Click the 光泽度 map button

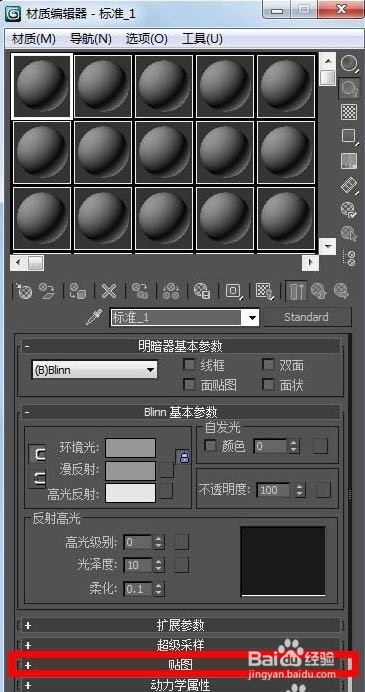coord(181,564)
